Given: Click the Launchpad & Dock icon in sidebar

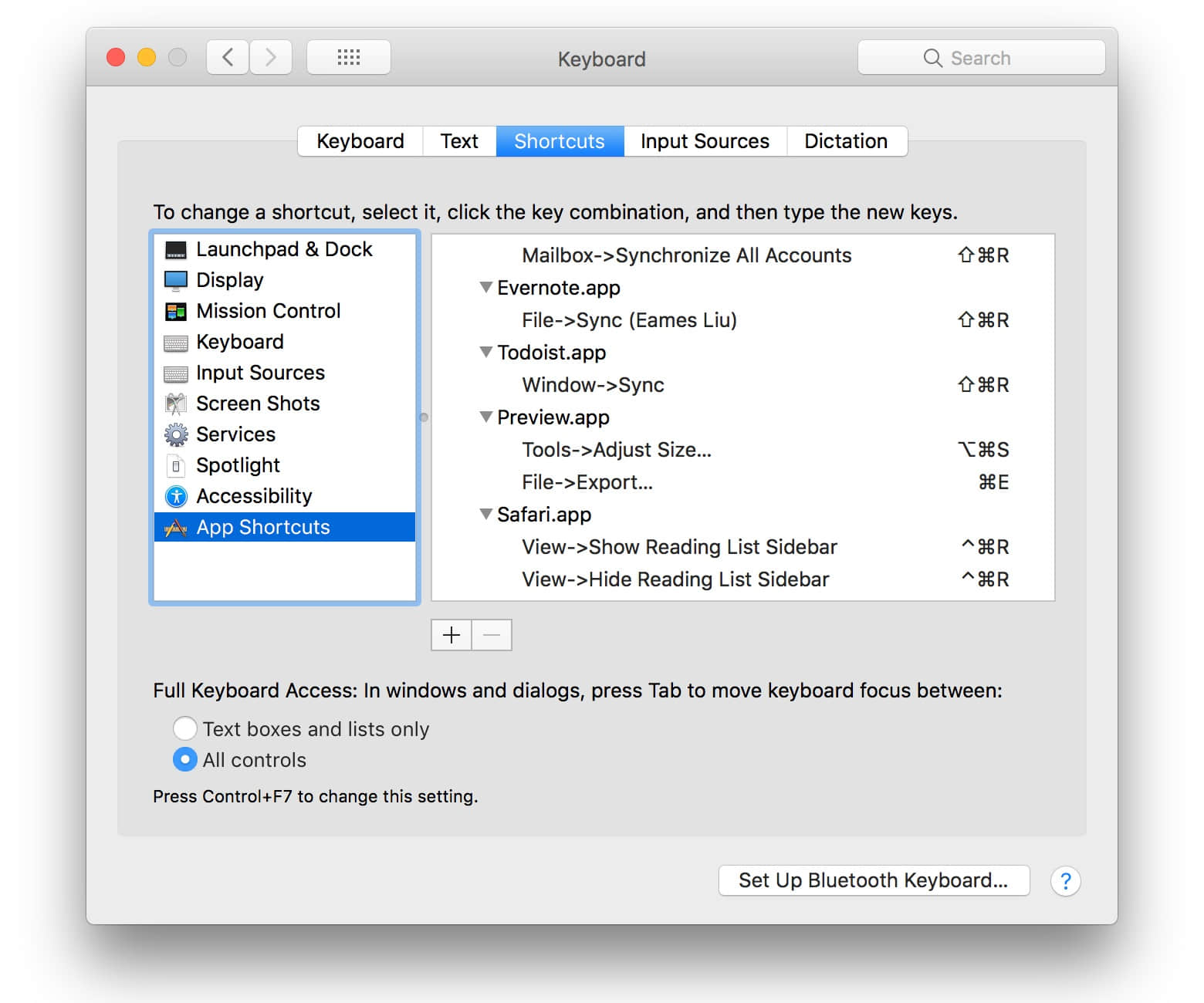Looking at the screenshot, I should point(176,250).
